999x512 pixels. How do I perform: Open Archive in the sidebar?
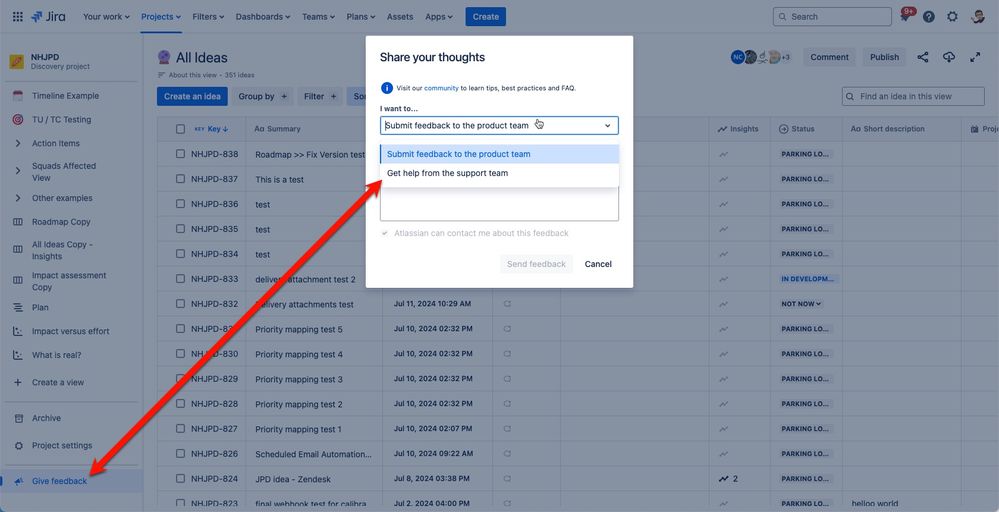46,418
